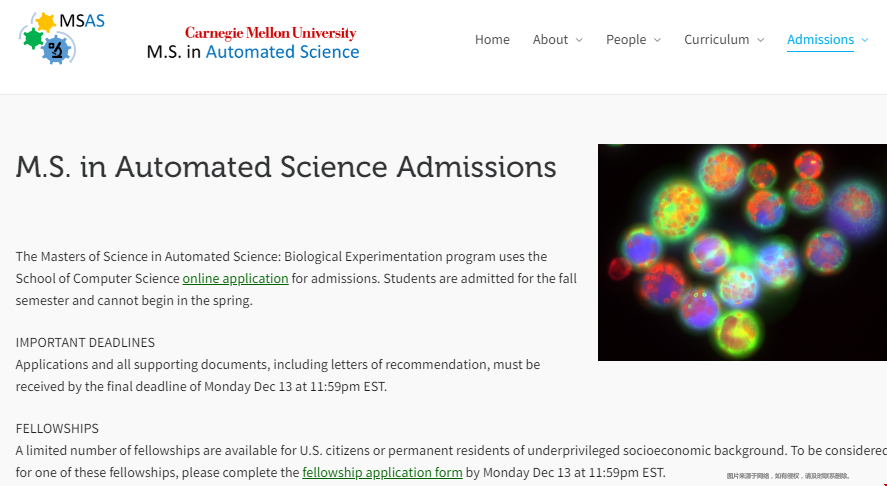Click the MSAS gears logo icon
The width and height of the screenshot is (887, 486).
(61, 38)
